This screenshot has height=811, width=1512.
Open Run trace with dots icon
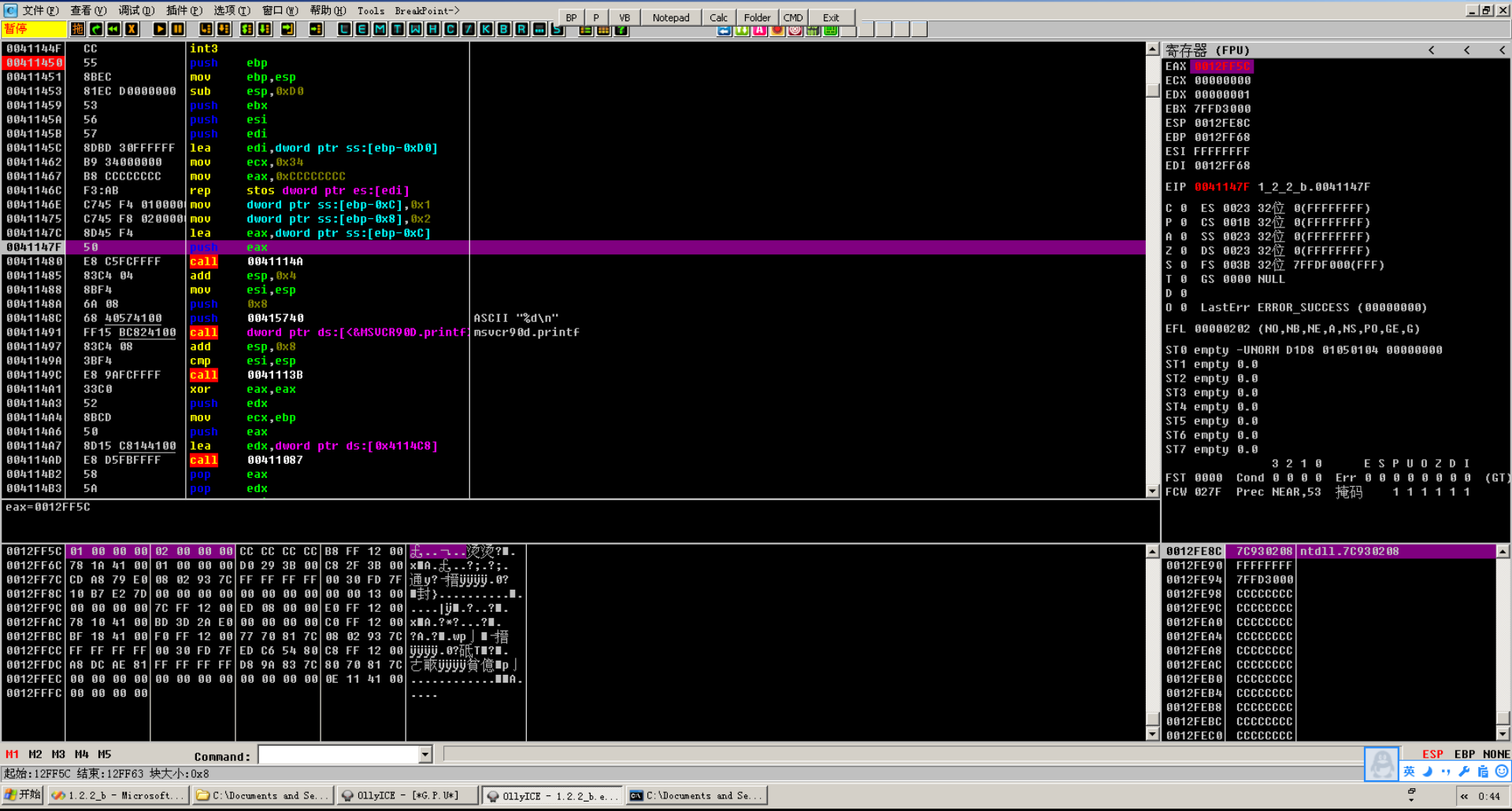click(539, 29)
